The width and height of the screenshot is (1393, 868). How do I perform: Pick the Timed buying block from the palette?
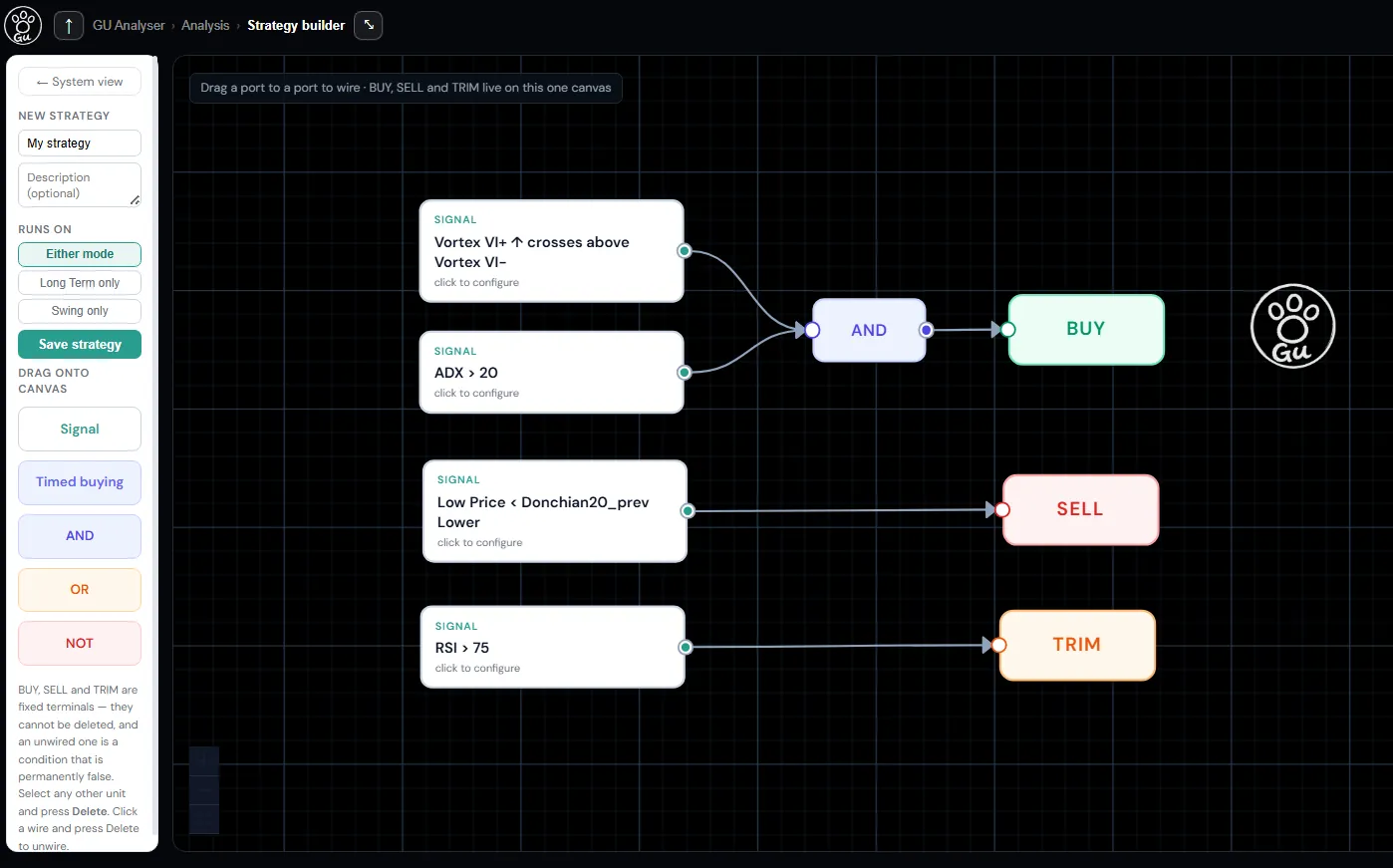pos(80,482)
